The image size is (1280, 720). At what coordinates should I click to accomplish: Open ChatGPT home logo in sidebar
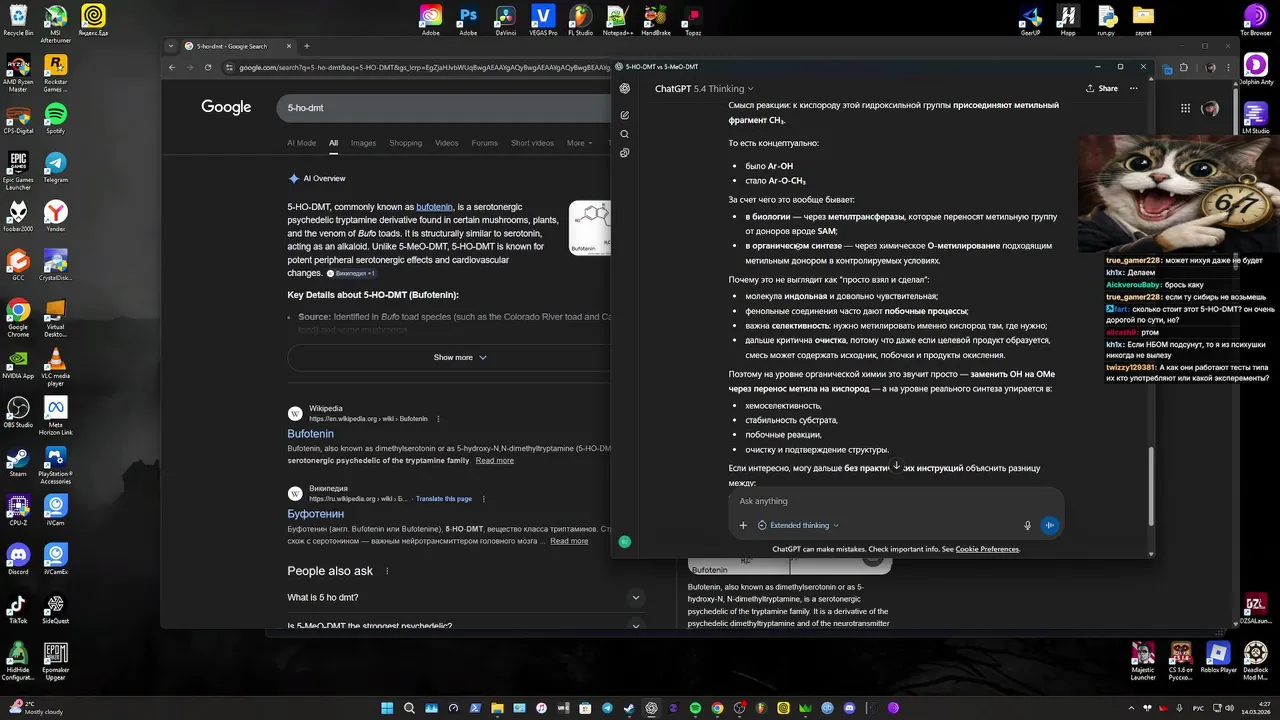point(625,88)
